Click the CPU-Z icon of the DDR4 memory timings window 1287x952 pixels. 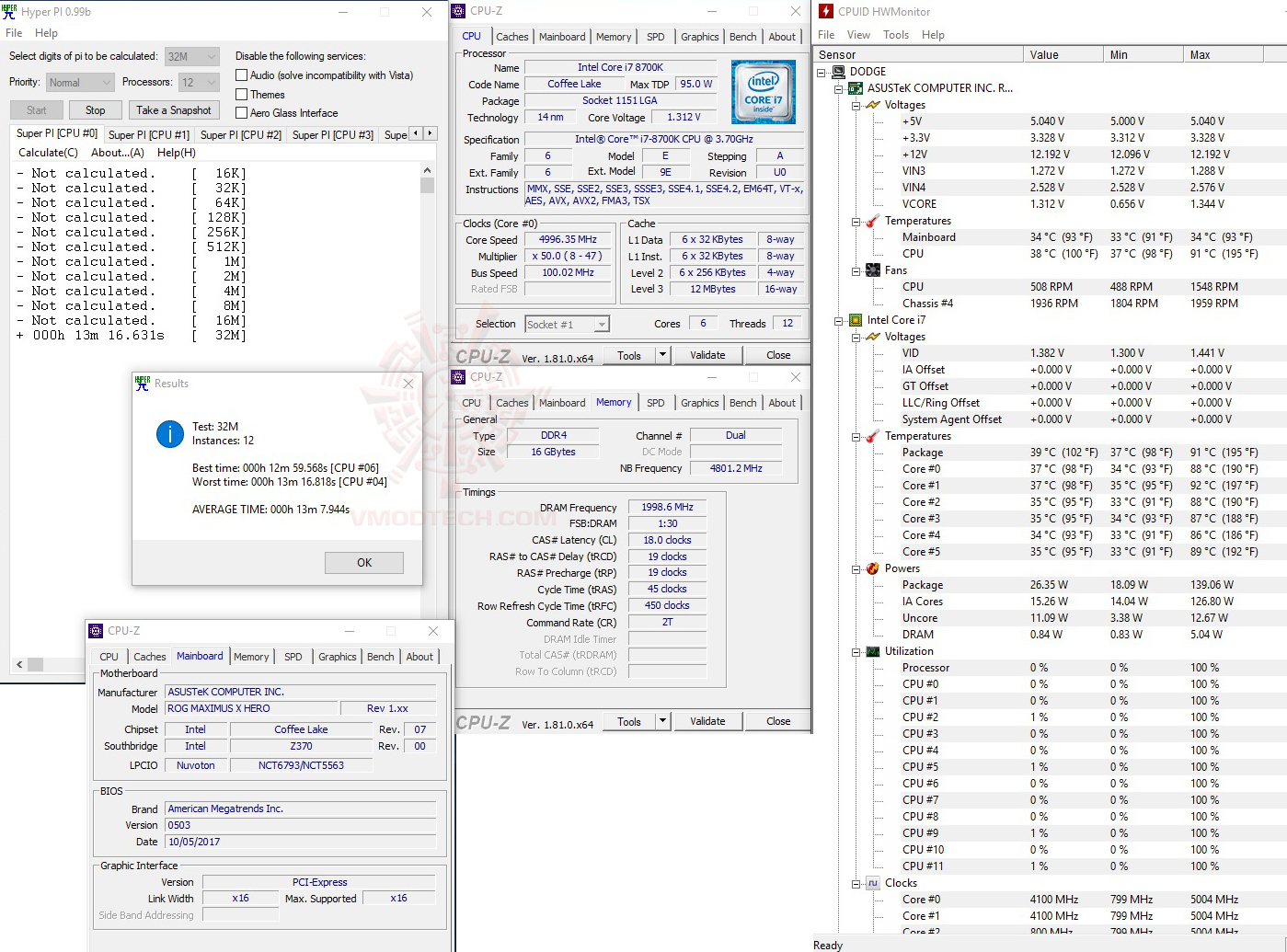(459, 377)
